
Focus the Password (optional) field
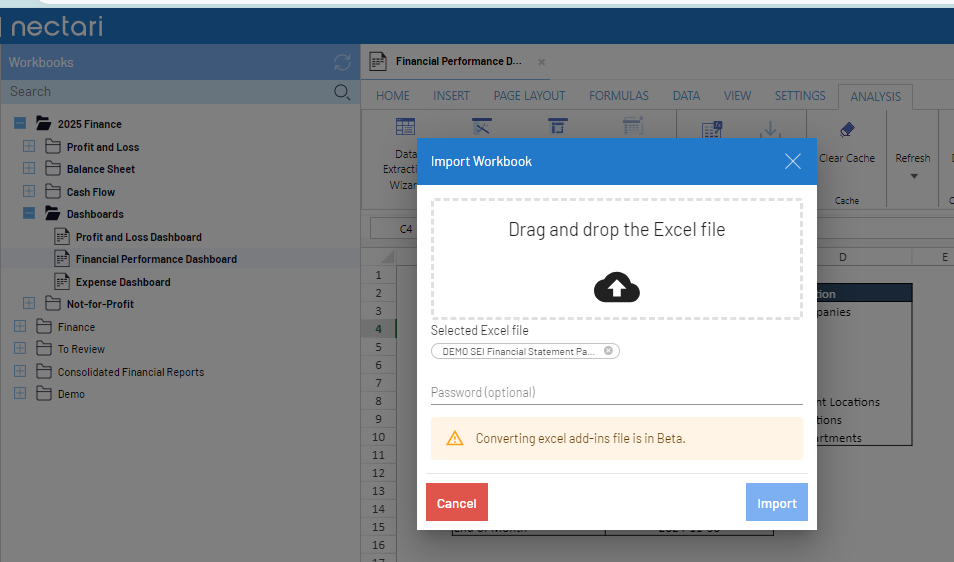(616, 392)
